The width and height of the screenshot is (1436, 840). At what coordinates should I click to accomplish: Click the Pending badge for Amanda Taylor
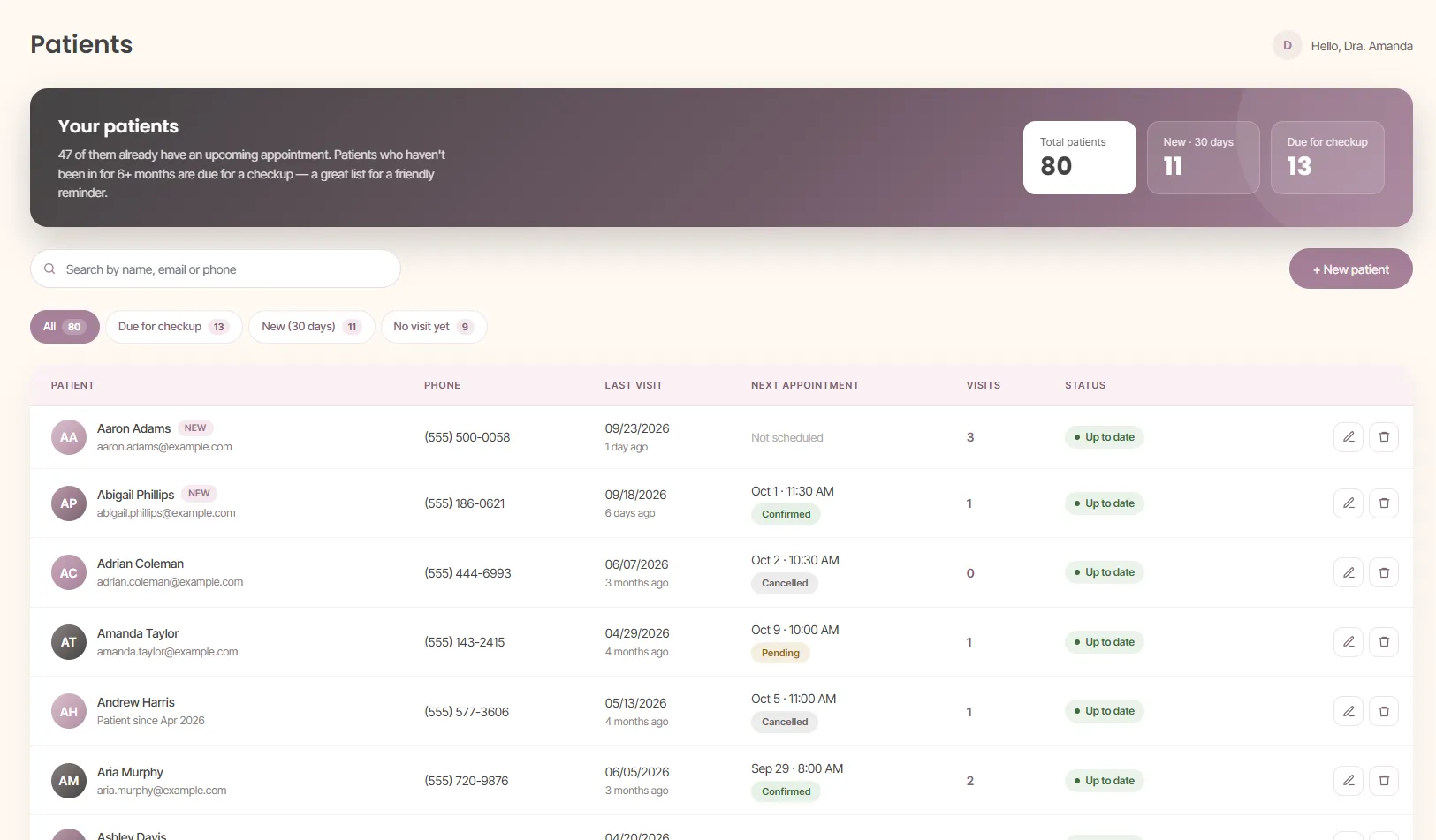click(780, 653)
